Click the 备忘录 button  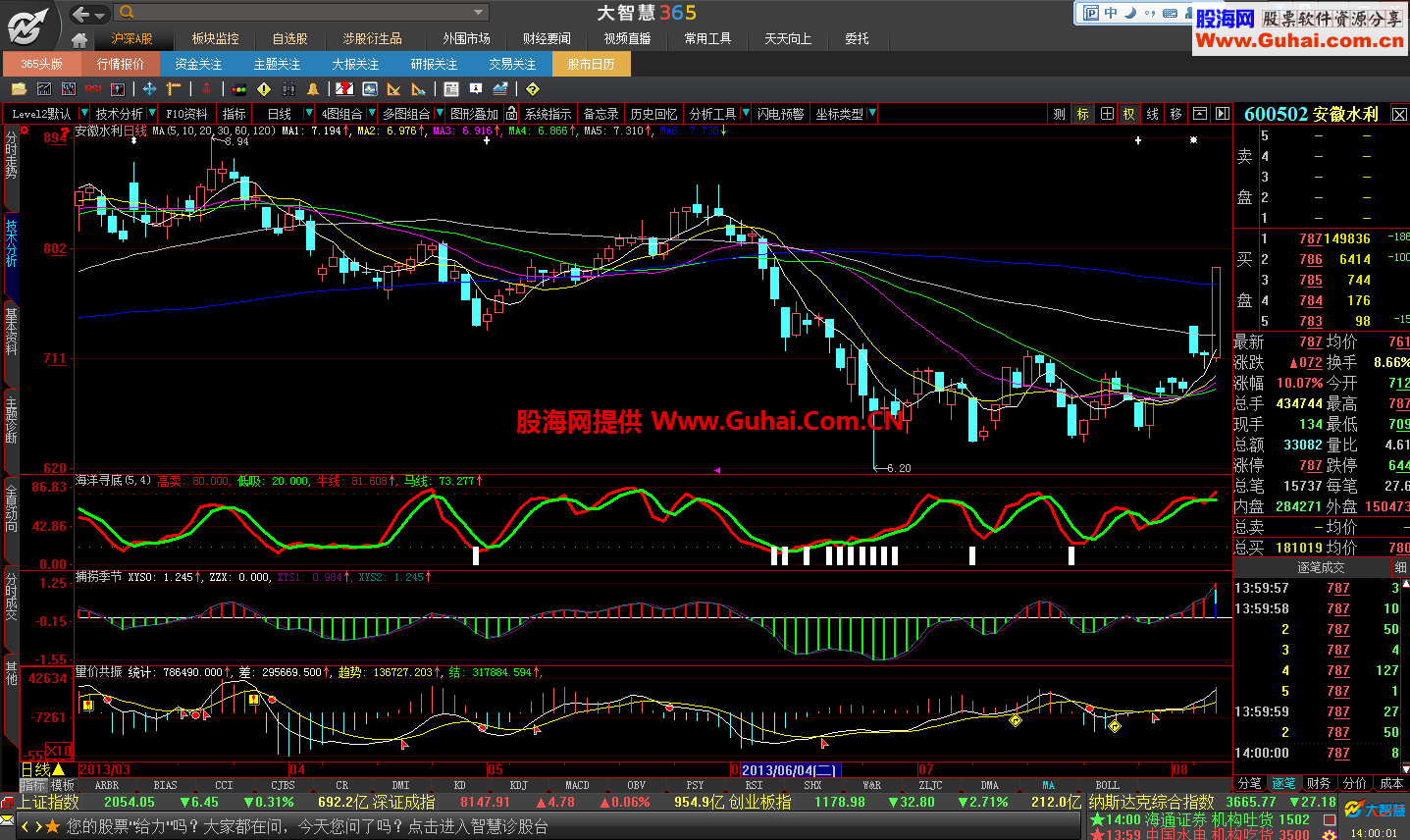tap(600, 113)
